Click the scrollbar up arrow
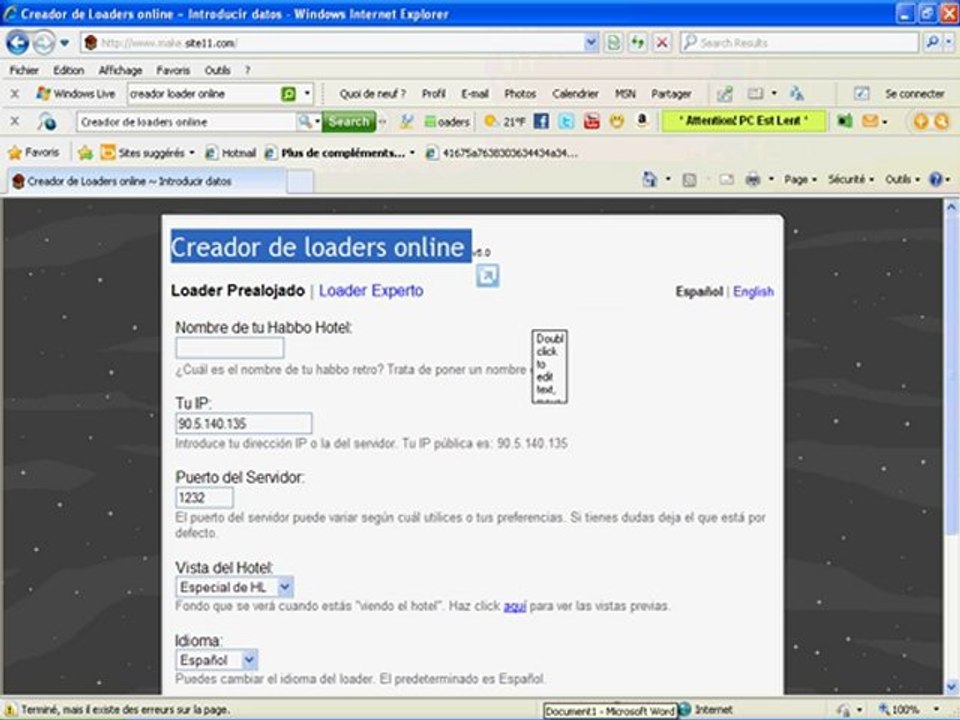 [x=951, y=207]
